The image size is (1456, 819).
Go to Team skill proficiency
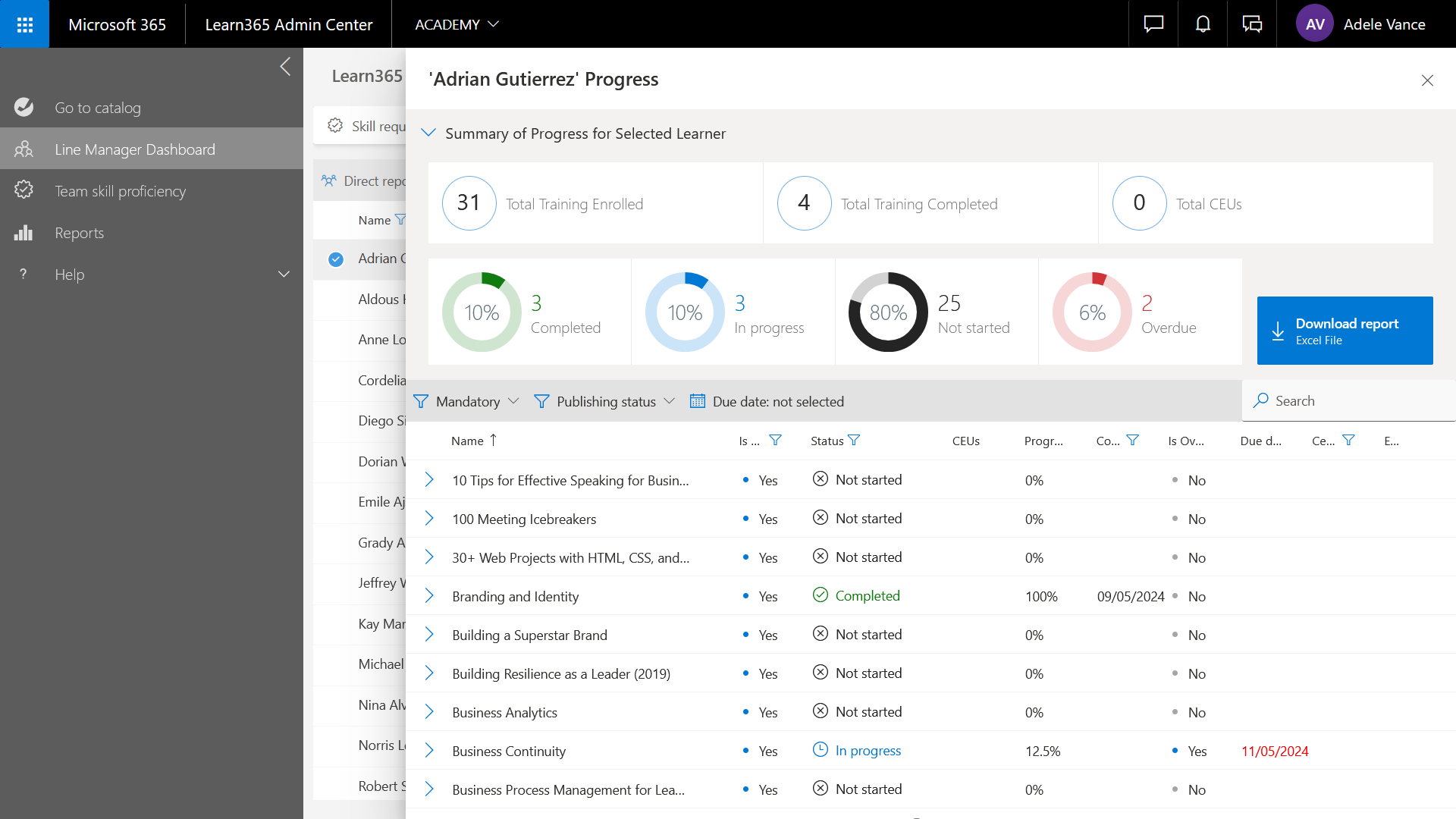click(x=120, y=191)
